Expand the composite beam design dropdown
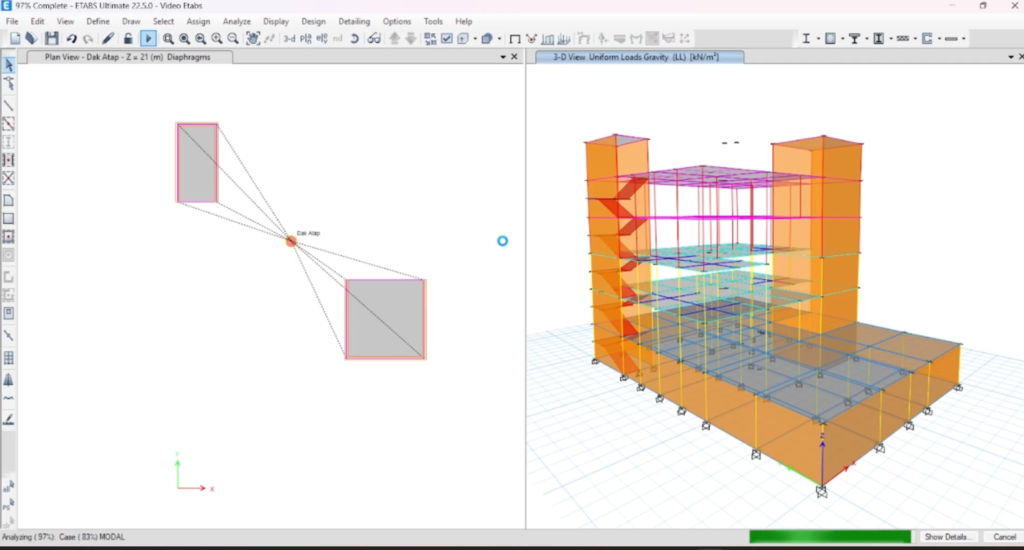Screen dimensions: 1024x550 pyautogui.click(x=867, y=39)
